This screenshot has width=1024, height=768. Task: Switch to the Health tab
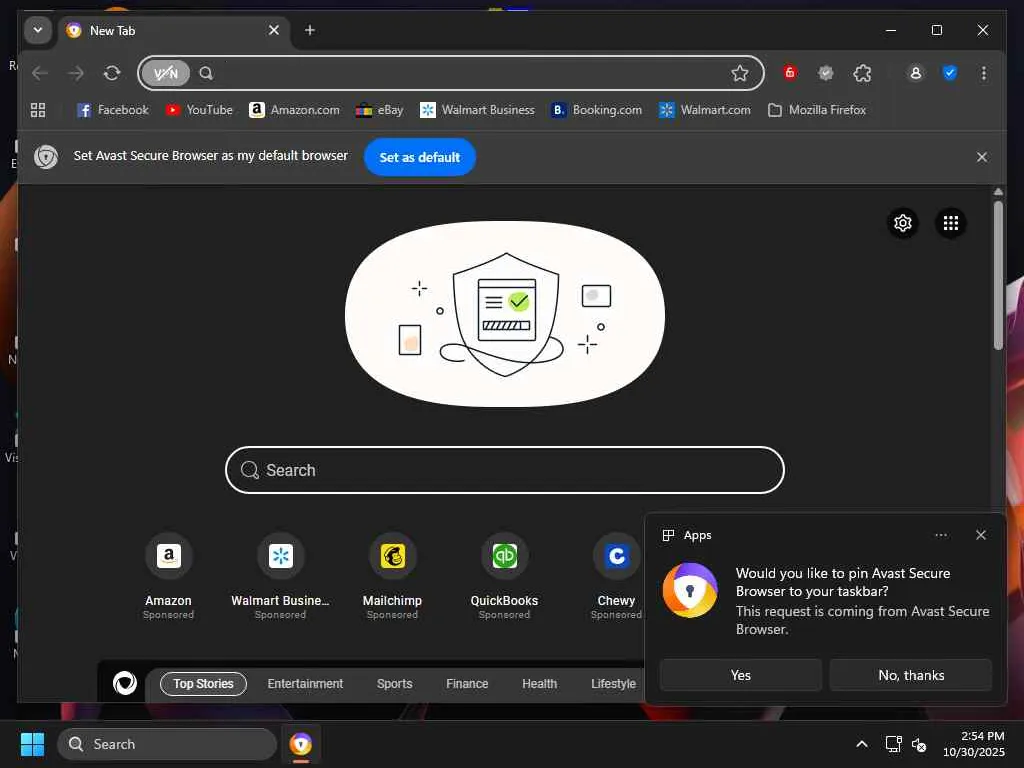(x=539, y=684)
